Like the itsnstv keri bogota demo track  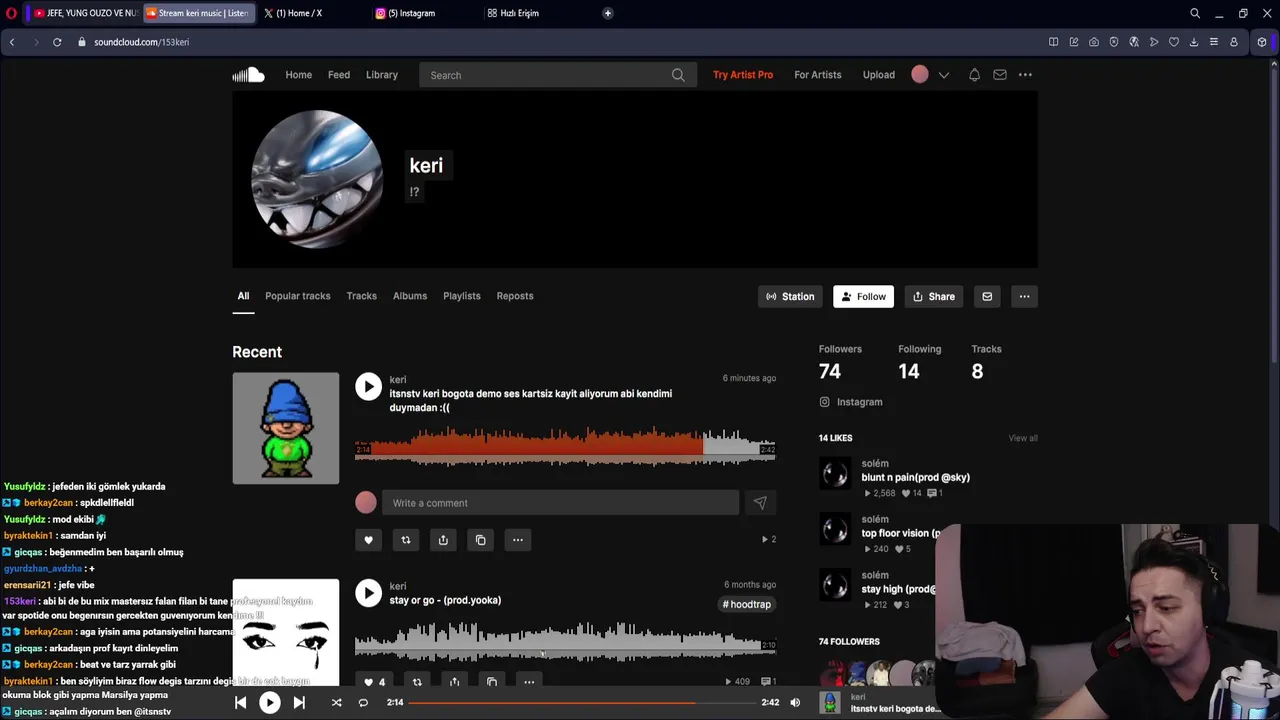(x=368, y=540)
